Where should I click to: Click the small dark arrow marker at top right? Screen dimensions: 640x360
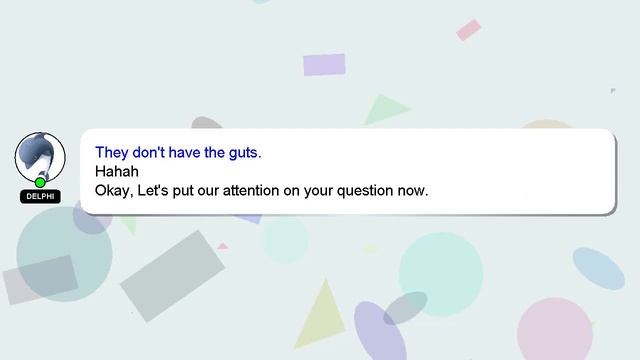pos(613,91)
